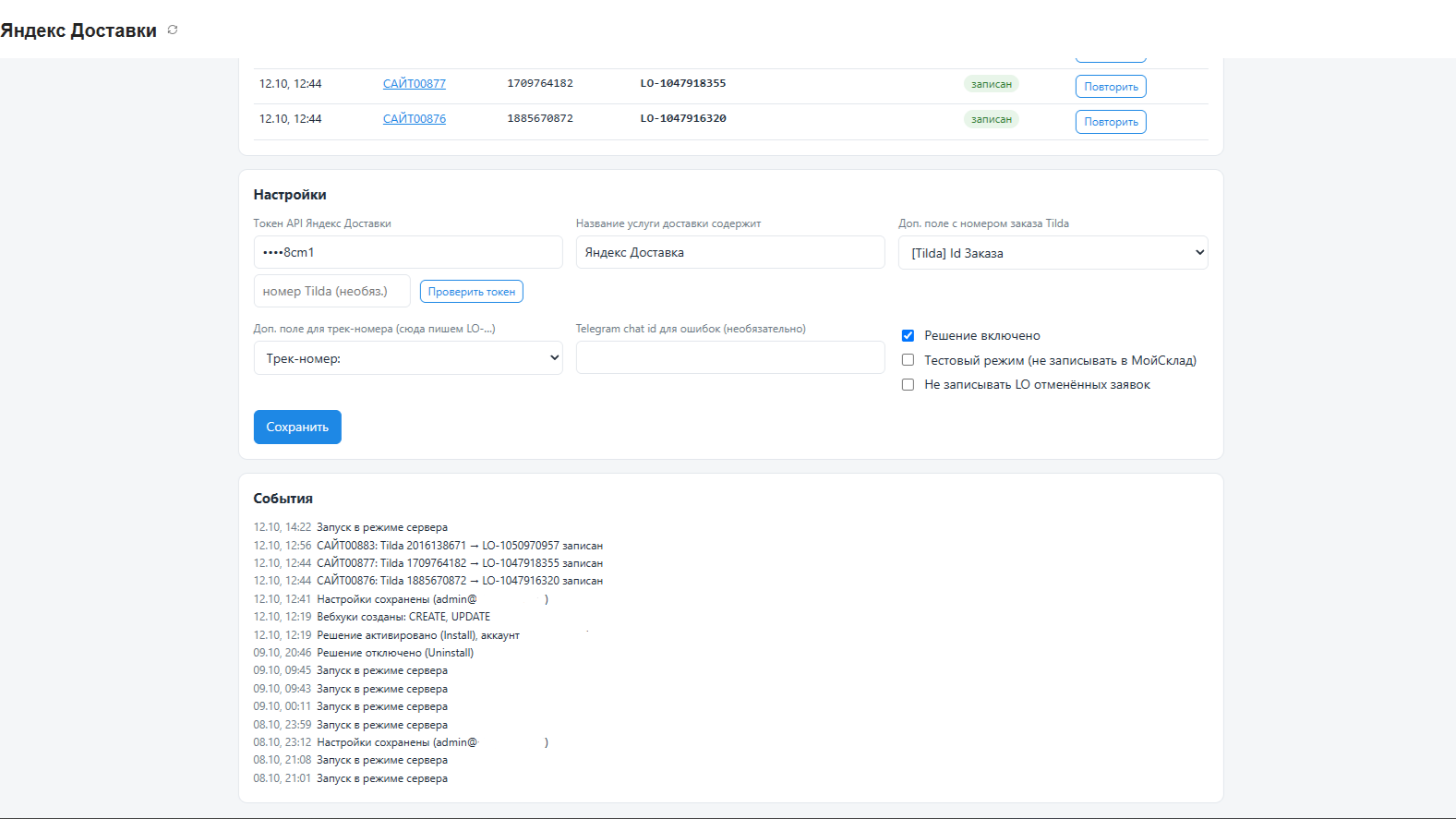Check Не записывать LO отменённых заявок

pyautogui.click(x=908, y=385)
